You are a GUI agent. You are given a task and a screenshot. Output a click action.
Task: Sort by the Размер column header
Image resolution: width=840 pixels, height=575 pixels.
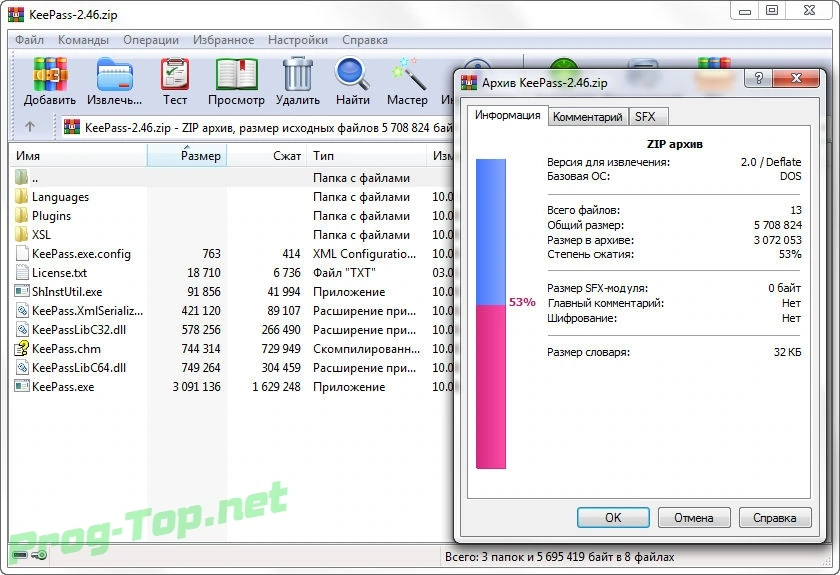(187, 155)
